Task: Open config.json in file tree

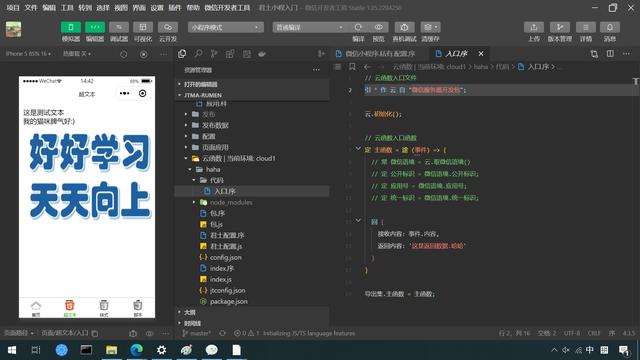Action: (225, 258)
